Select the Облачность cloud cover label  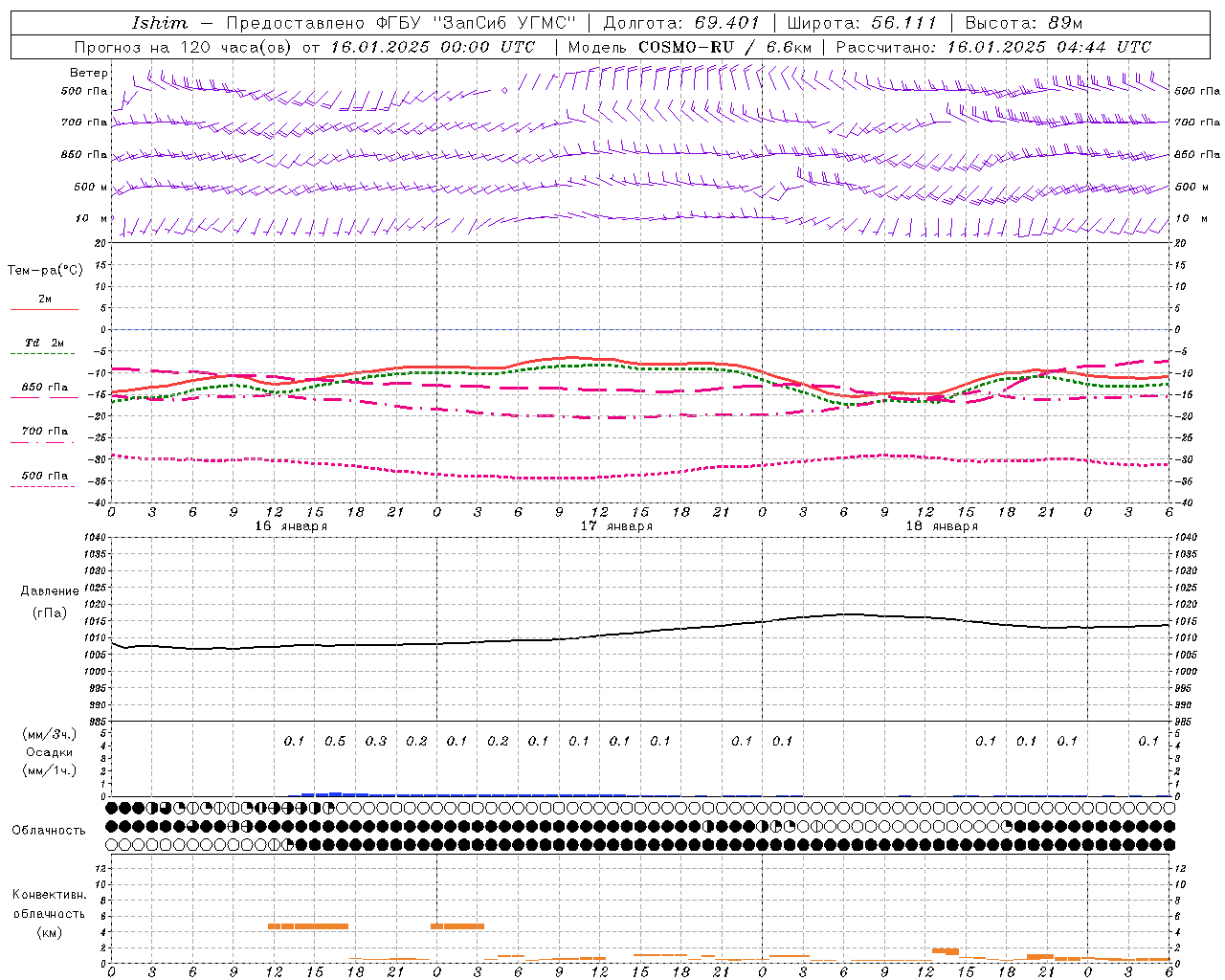tap(49, 831)
